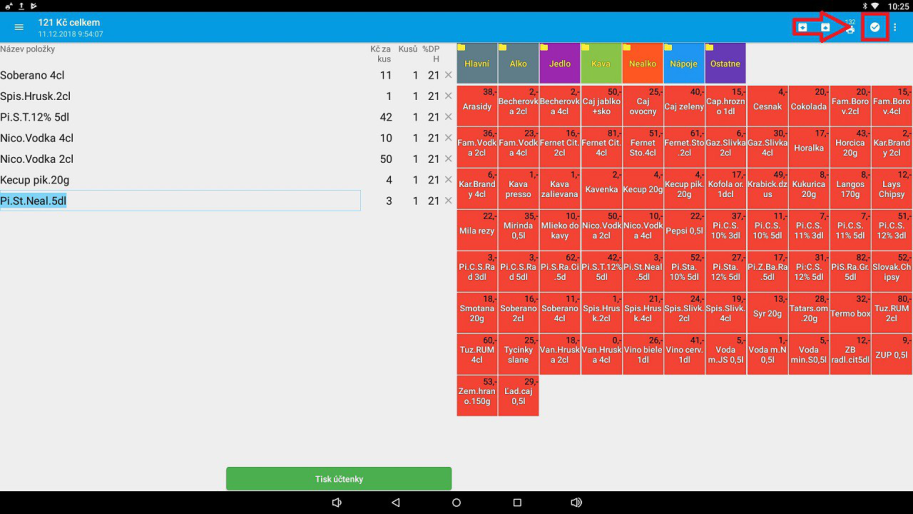Open the three-dot overflow menu

click(x=895, y=27)
